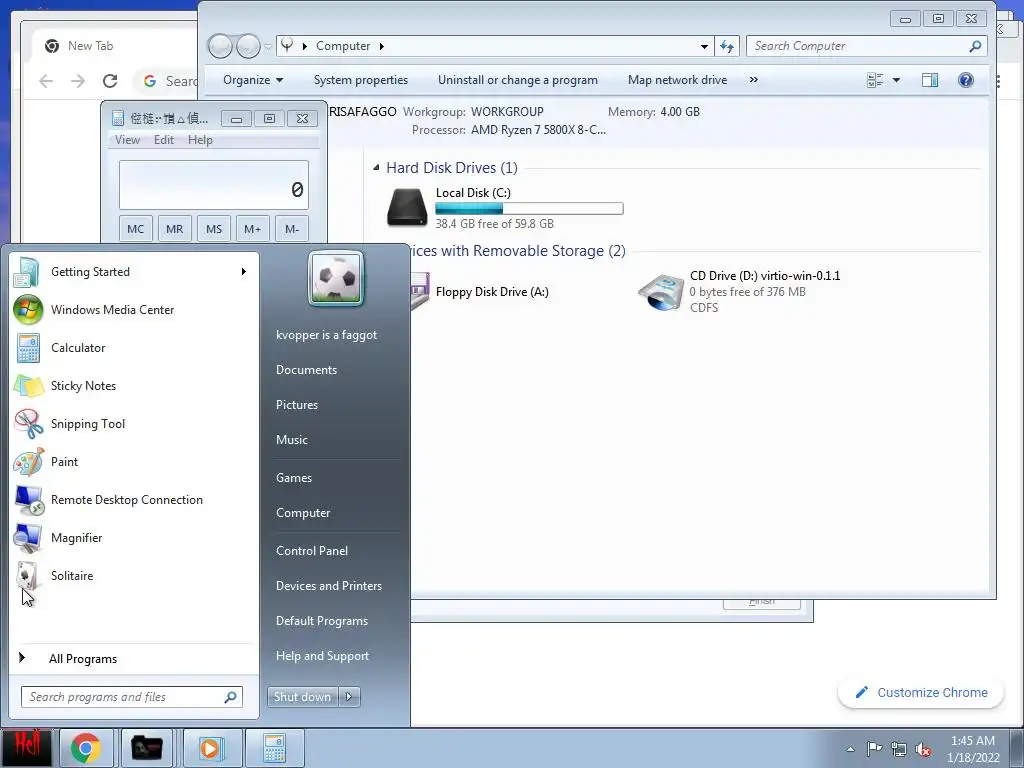Open Paint from the Start menu
Viewport: 1024px width, 768px height.
tap(135, 461)
